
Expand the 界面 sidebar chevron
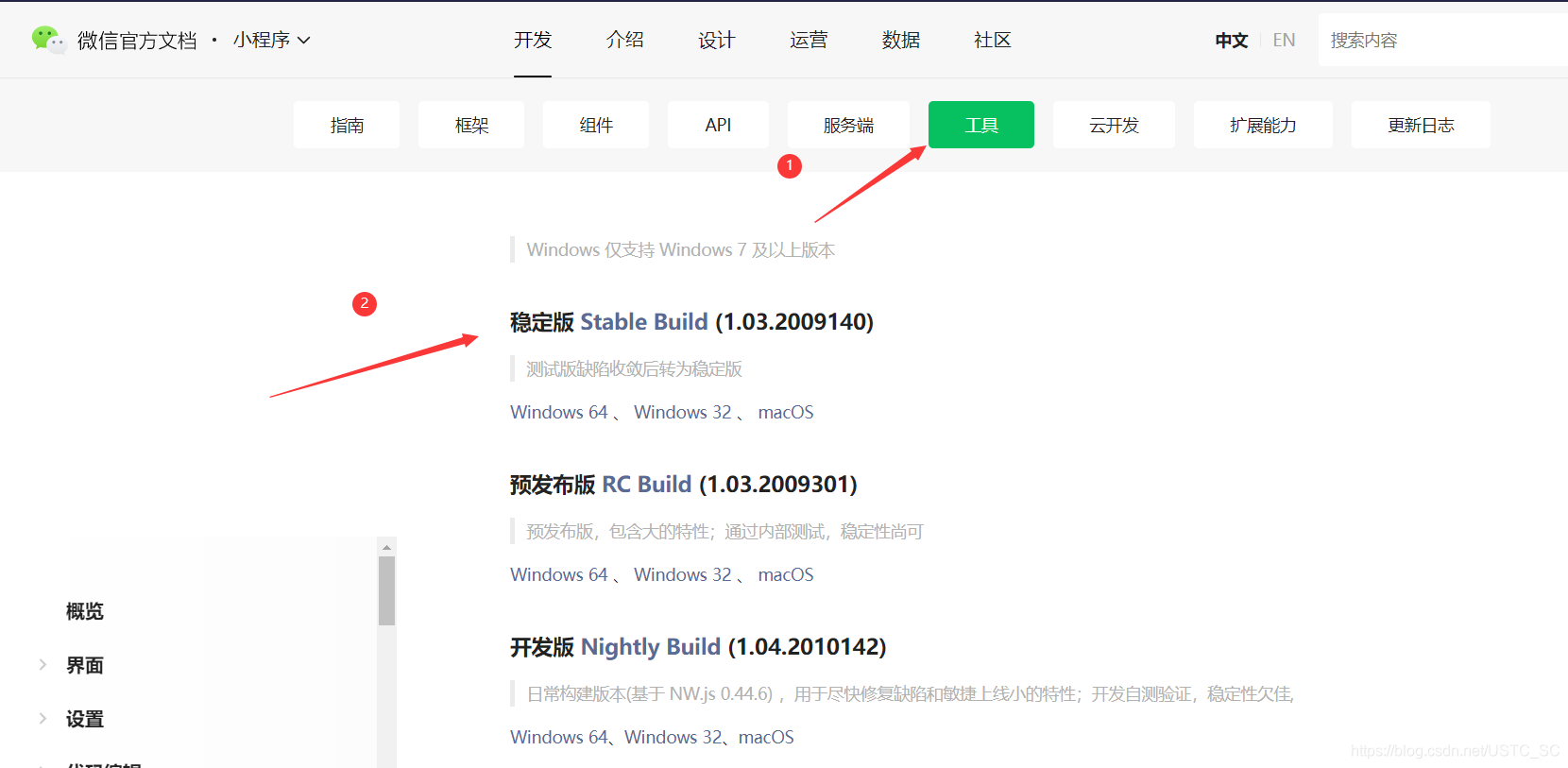43,665
